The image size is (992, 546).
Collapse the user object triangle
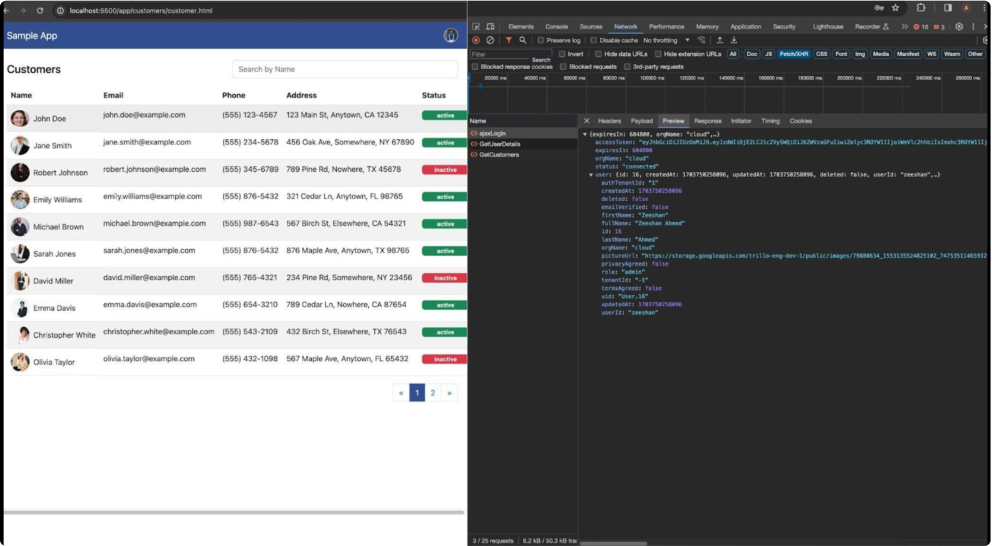click(x=591, y=175)
